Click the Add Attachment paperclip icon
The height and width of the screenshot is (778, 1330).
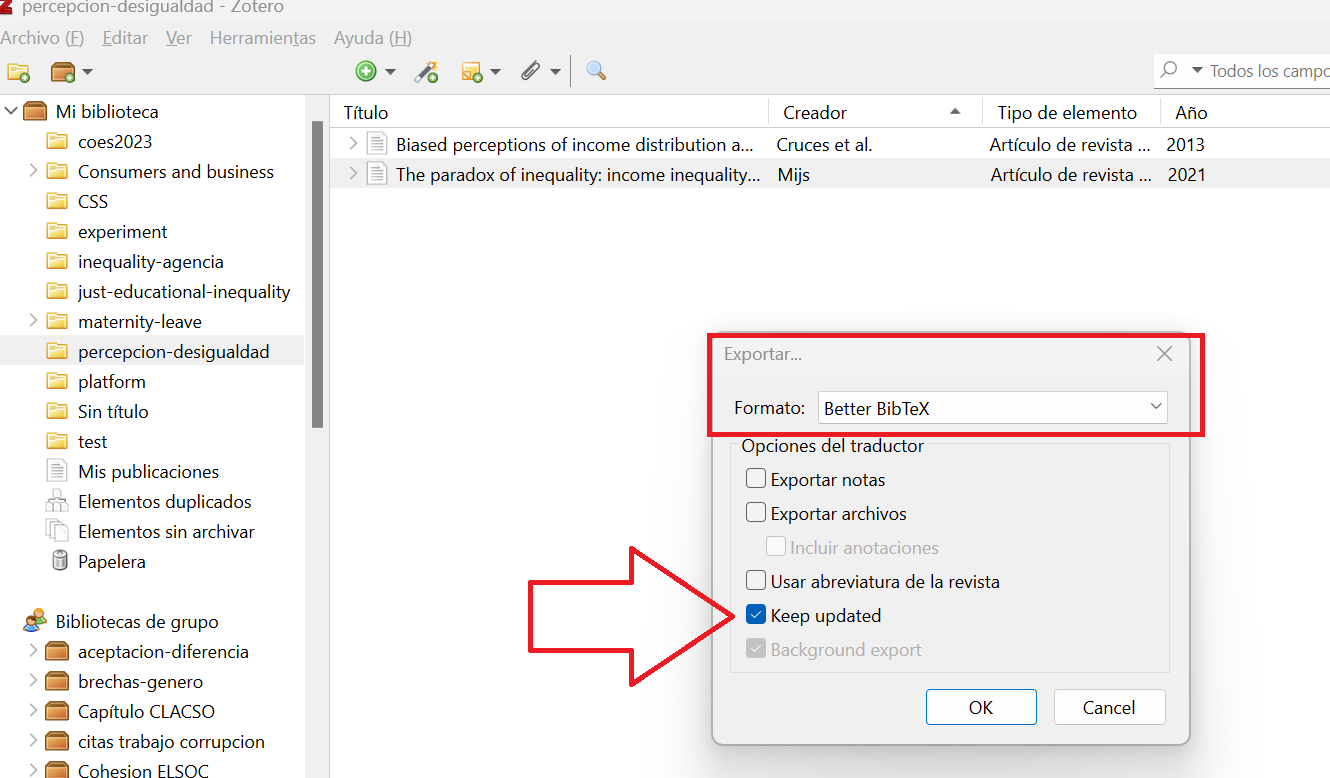530,72
